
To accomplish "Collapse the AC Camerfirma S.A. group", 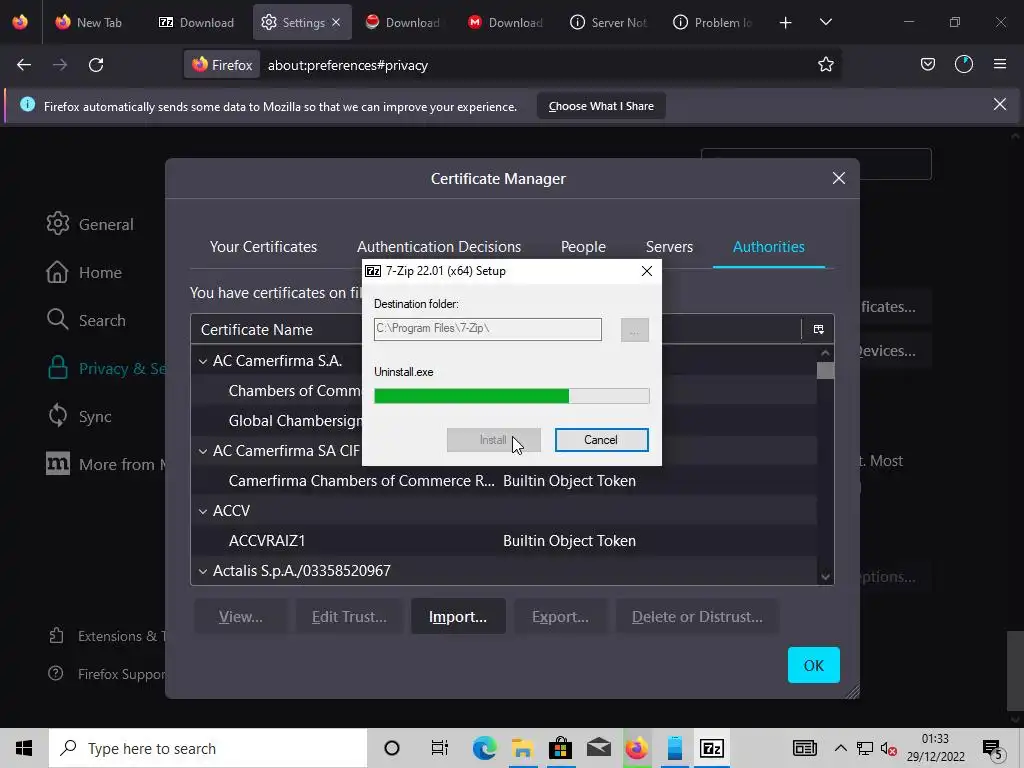I will pyautogui.click(x=203, y=361).
